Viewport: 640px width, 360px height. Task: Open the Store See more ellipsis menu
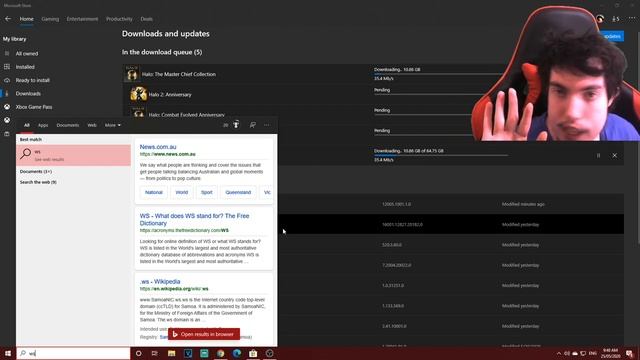click(632, 19)
